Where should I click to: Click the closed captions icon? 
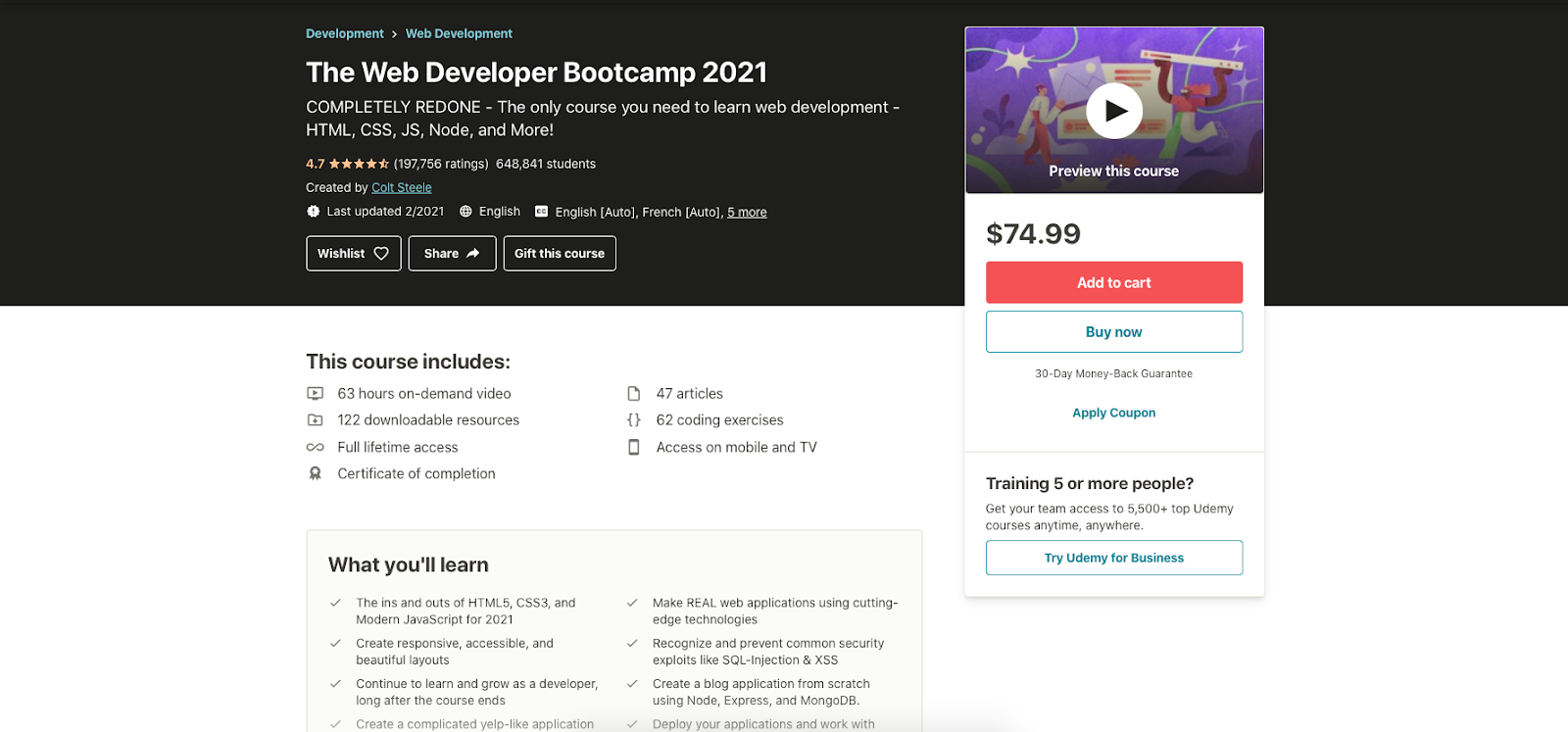pyautogui.click(x=541, y=211)
